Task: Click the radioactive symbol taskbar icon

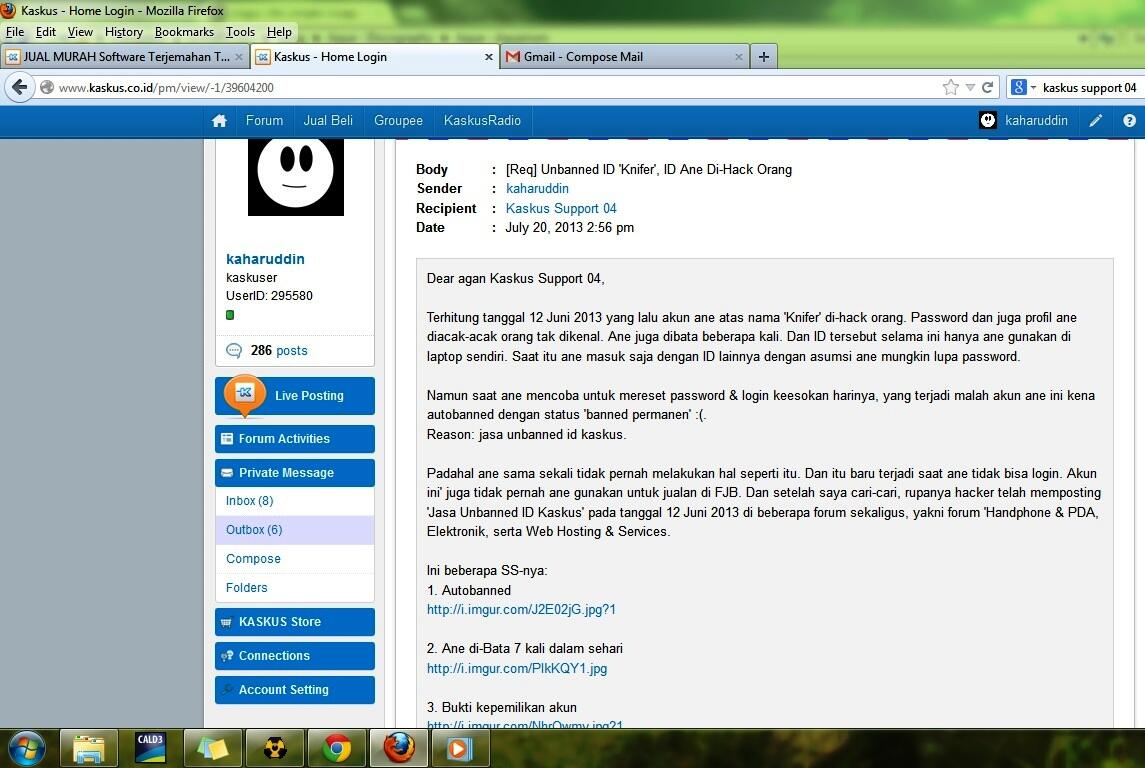Action: tap(275, 748)
